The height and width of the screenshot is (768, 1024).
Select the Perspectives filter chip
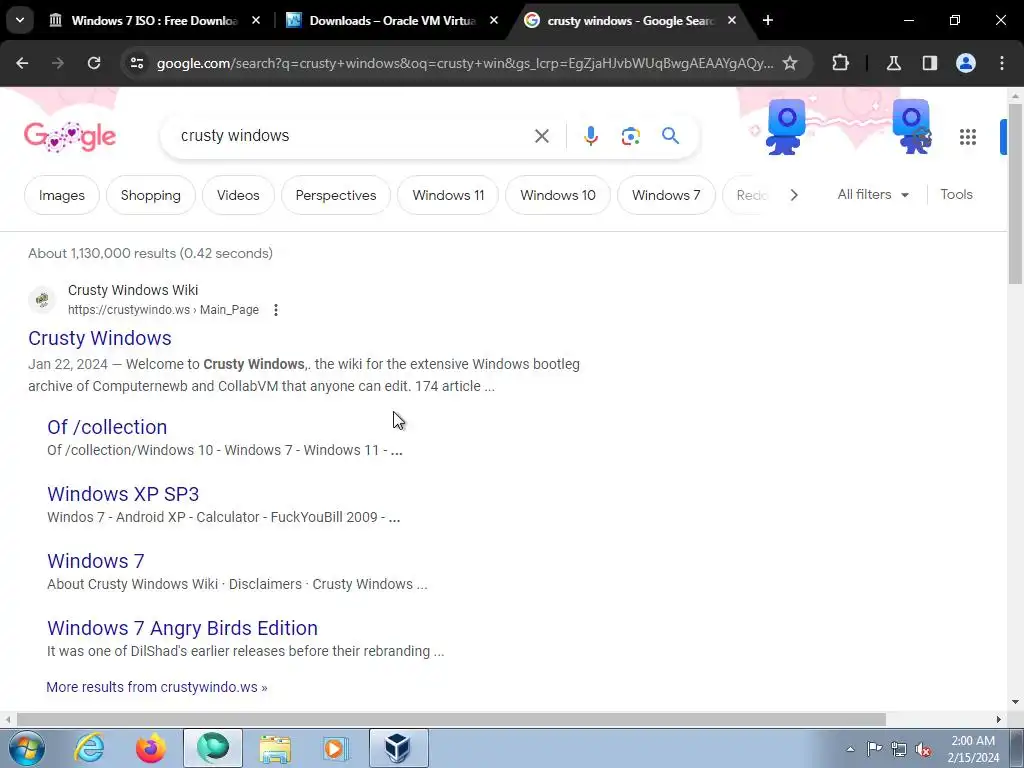(x=336, y=195)
